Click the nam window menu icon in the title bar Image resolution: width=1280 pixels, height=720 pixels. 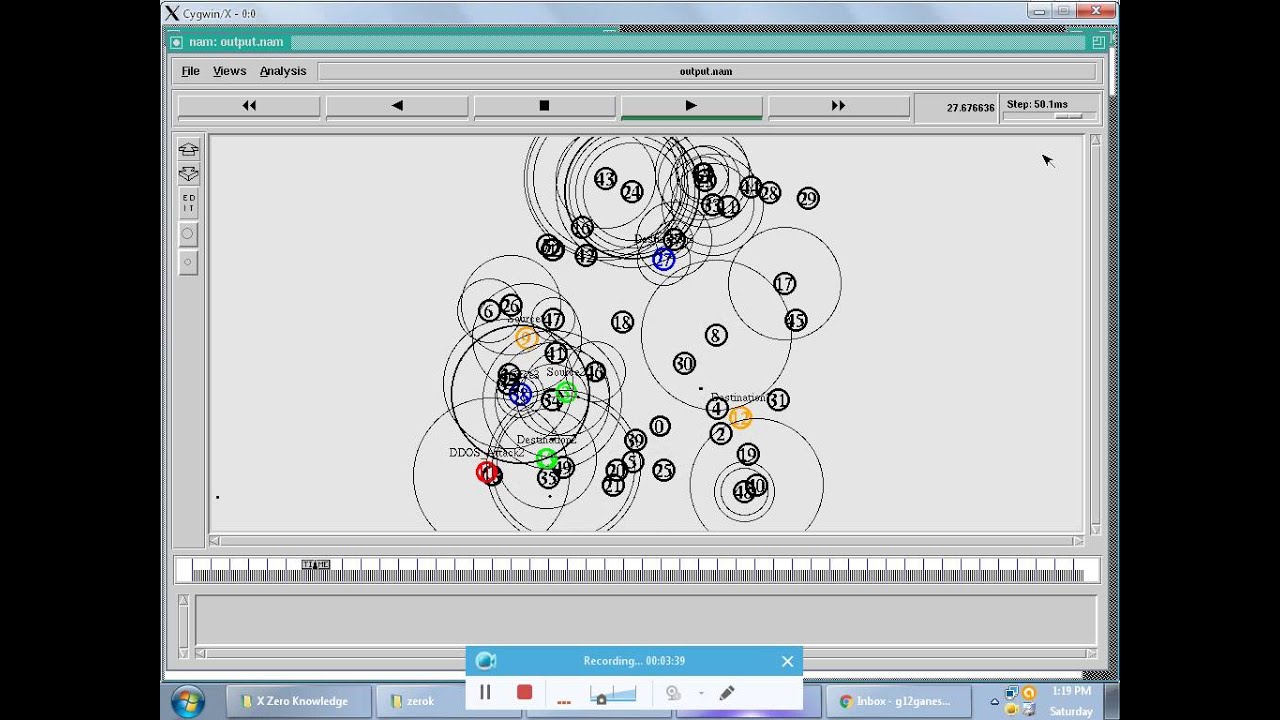[x=176, y=42]
